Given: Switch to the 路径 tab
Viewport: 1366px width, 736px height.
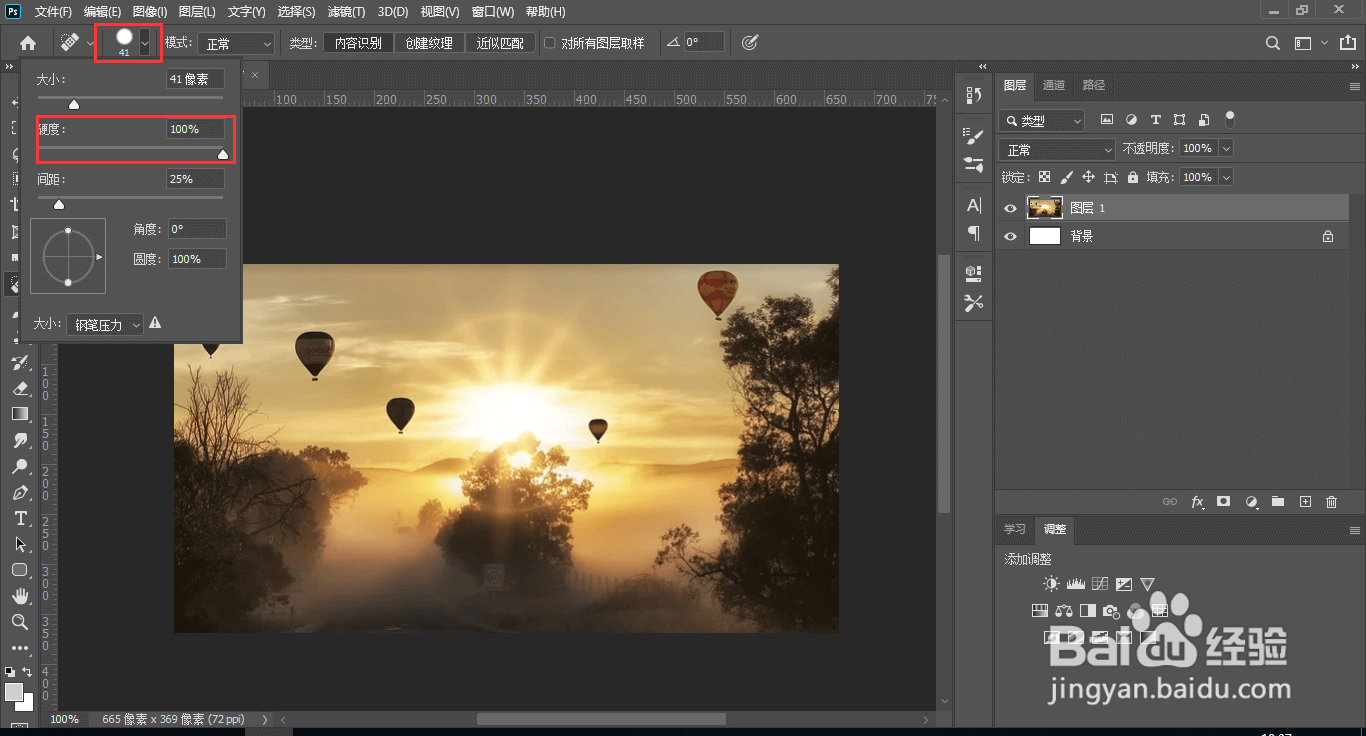Looking at the screenshot, I should coord(1094,86).
